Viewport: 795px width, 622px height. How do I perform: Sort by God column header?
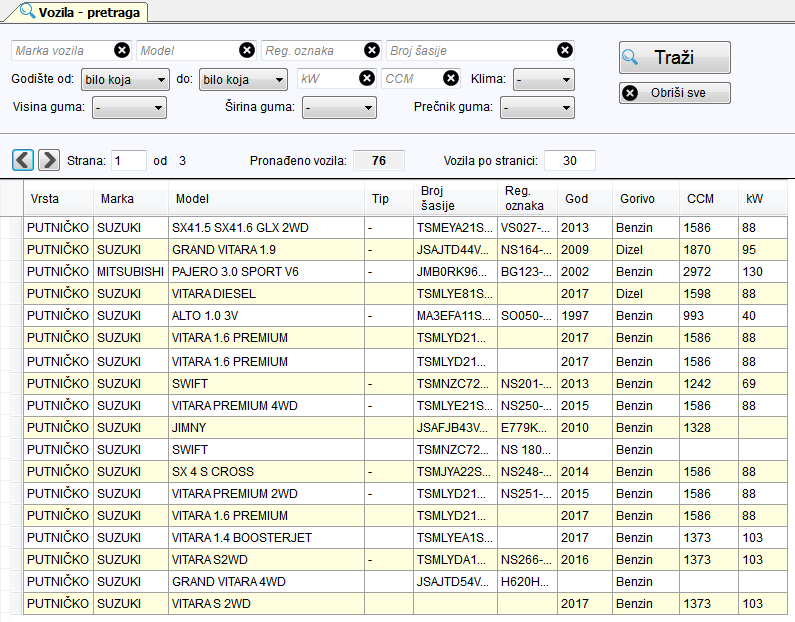(585, 198)
